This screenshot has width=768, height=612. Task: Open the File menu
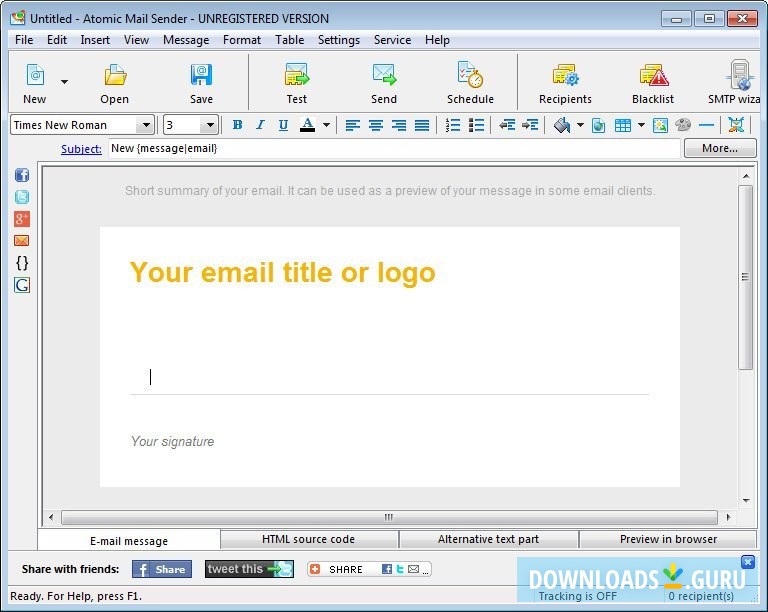[x=24, y=40]
